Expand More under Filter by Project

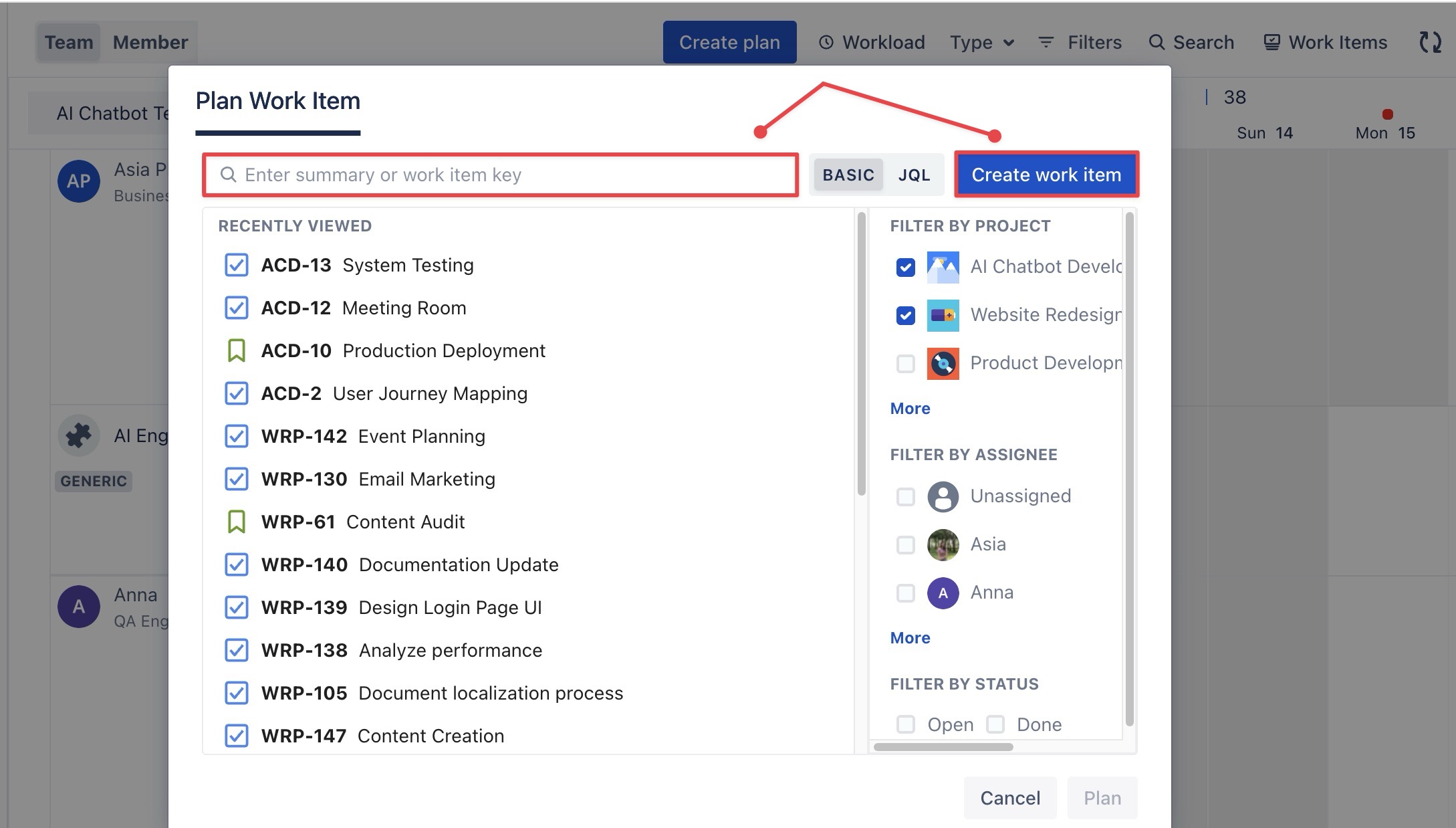tap(910, 409)
